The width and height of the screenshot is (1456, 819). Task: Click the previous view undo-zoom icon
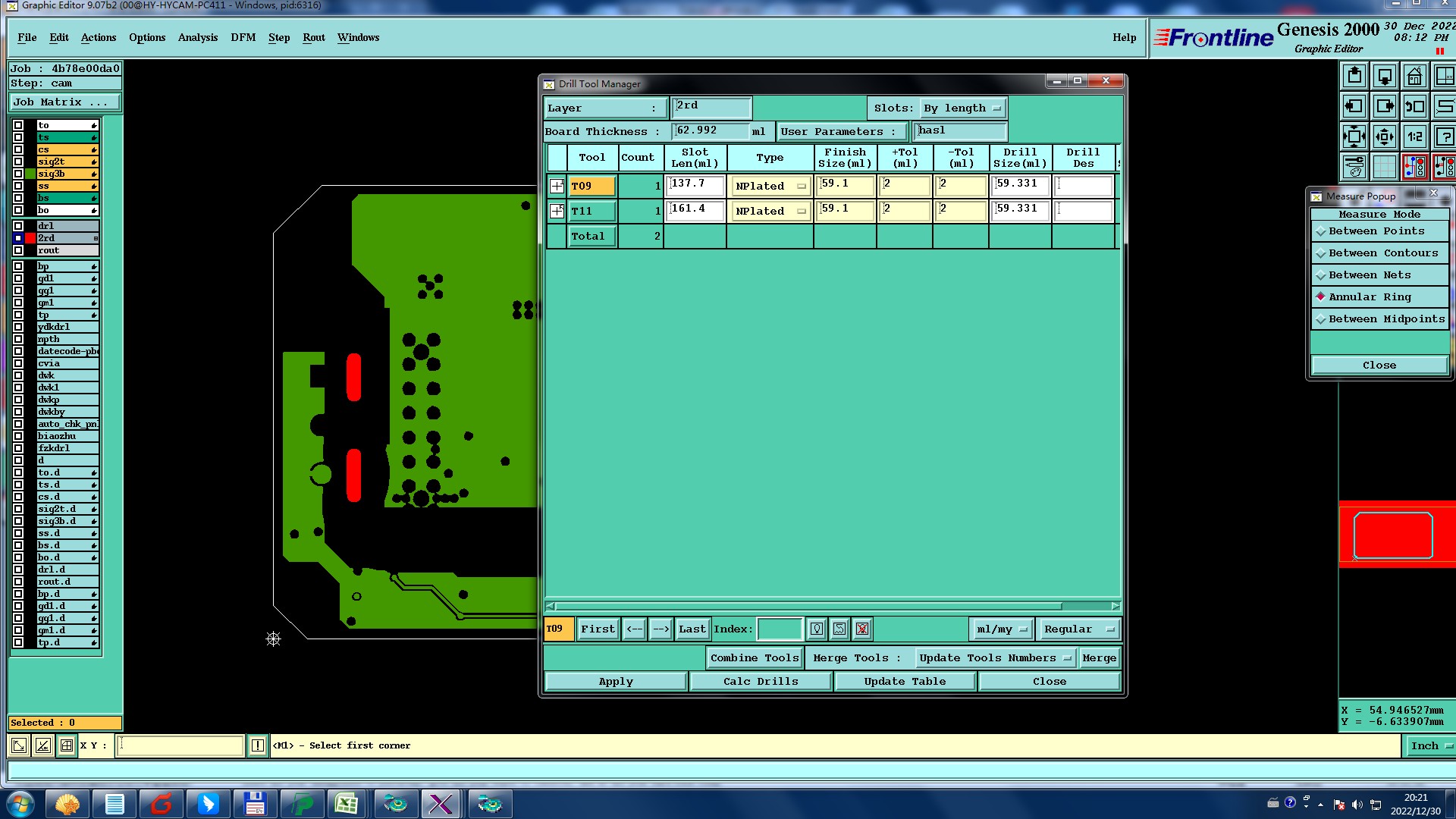click(x=1414, y=107)
